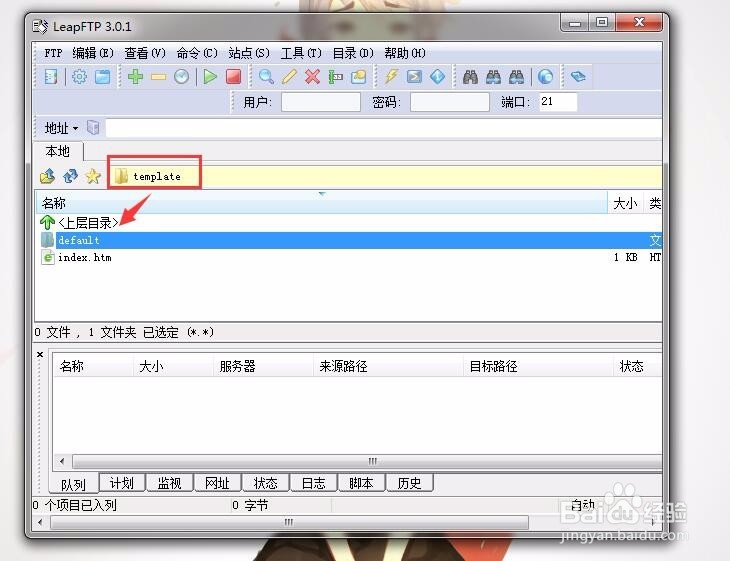The height and width of the screenshot is (561, 730).
Task: Click the queue 状态 column header
Action: point(637,366)
